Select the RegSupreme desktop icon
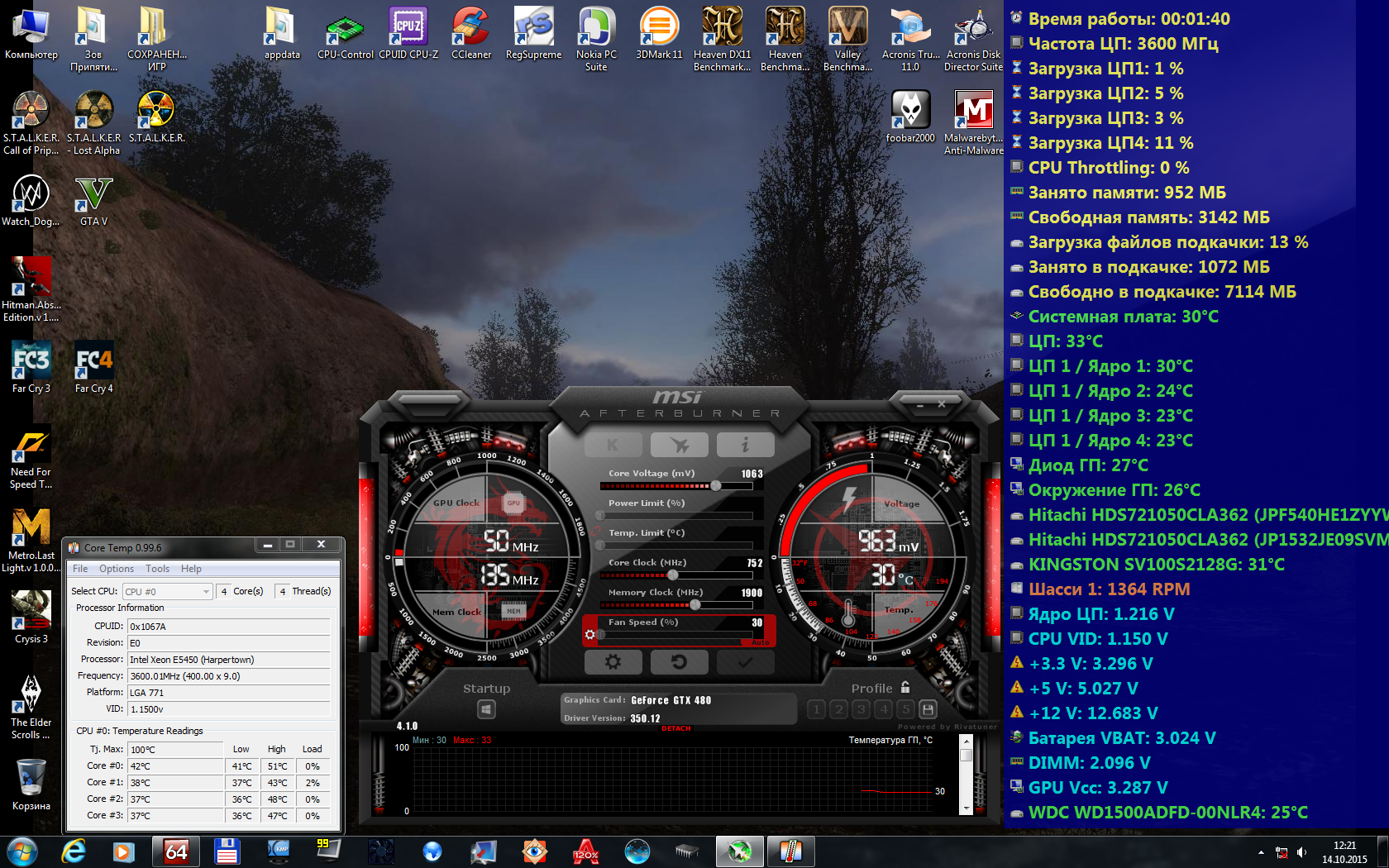1389x868 pixels. 533,35
